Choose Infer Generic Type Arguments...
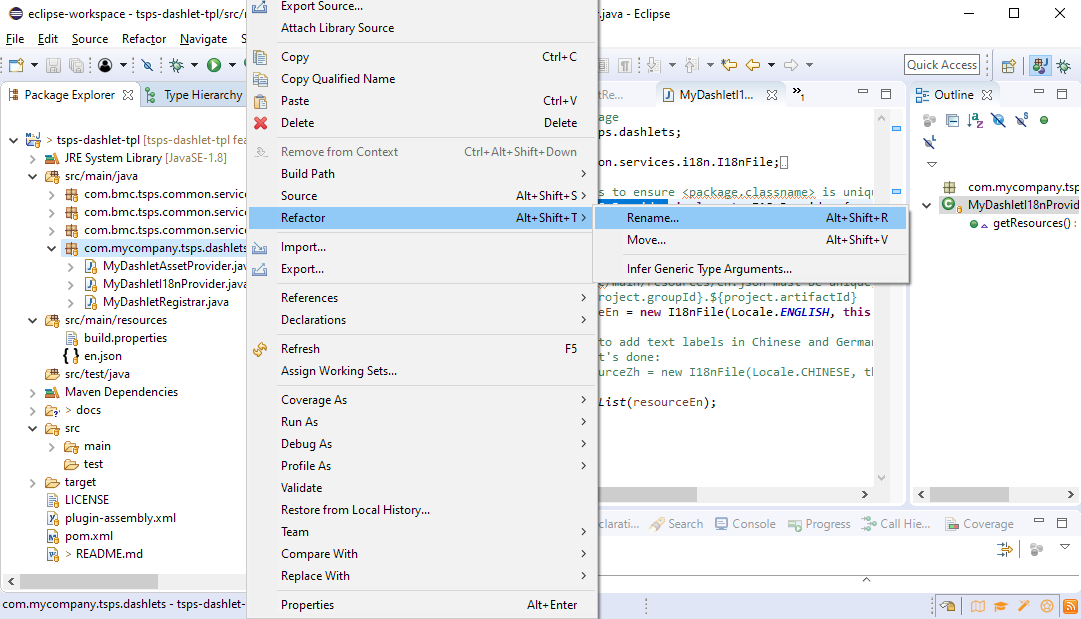 point(750,269)
